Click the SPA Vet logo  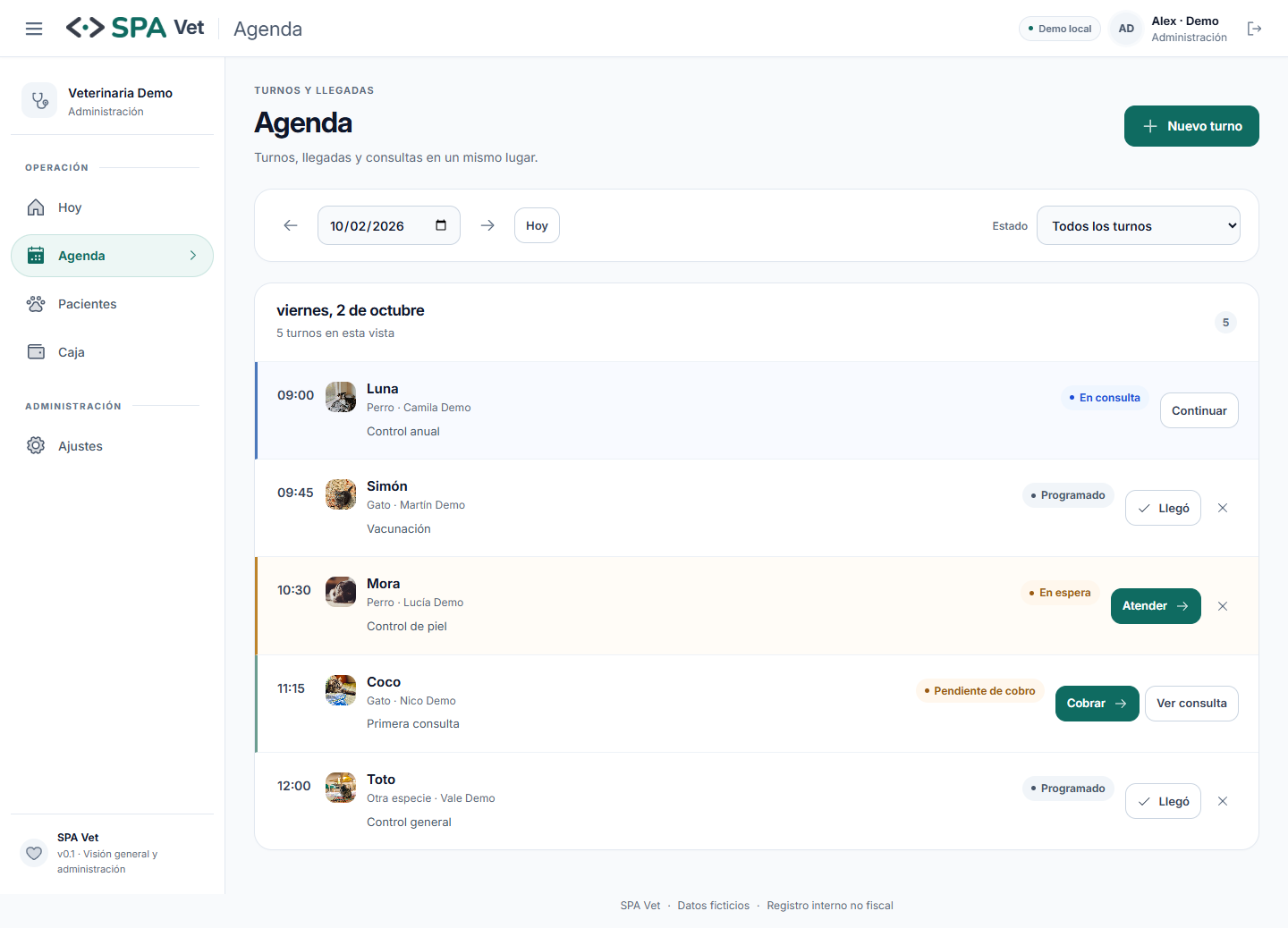coord(135,28)
